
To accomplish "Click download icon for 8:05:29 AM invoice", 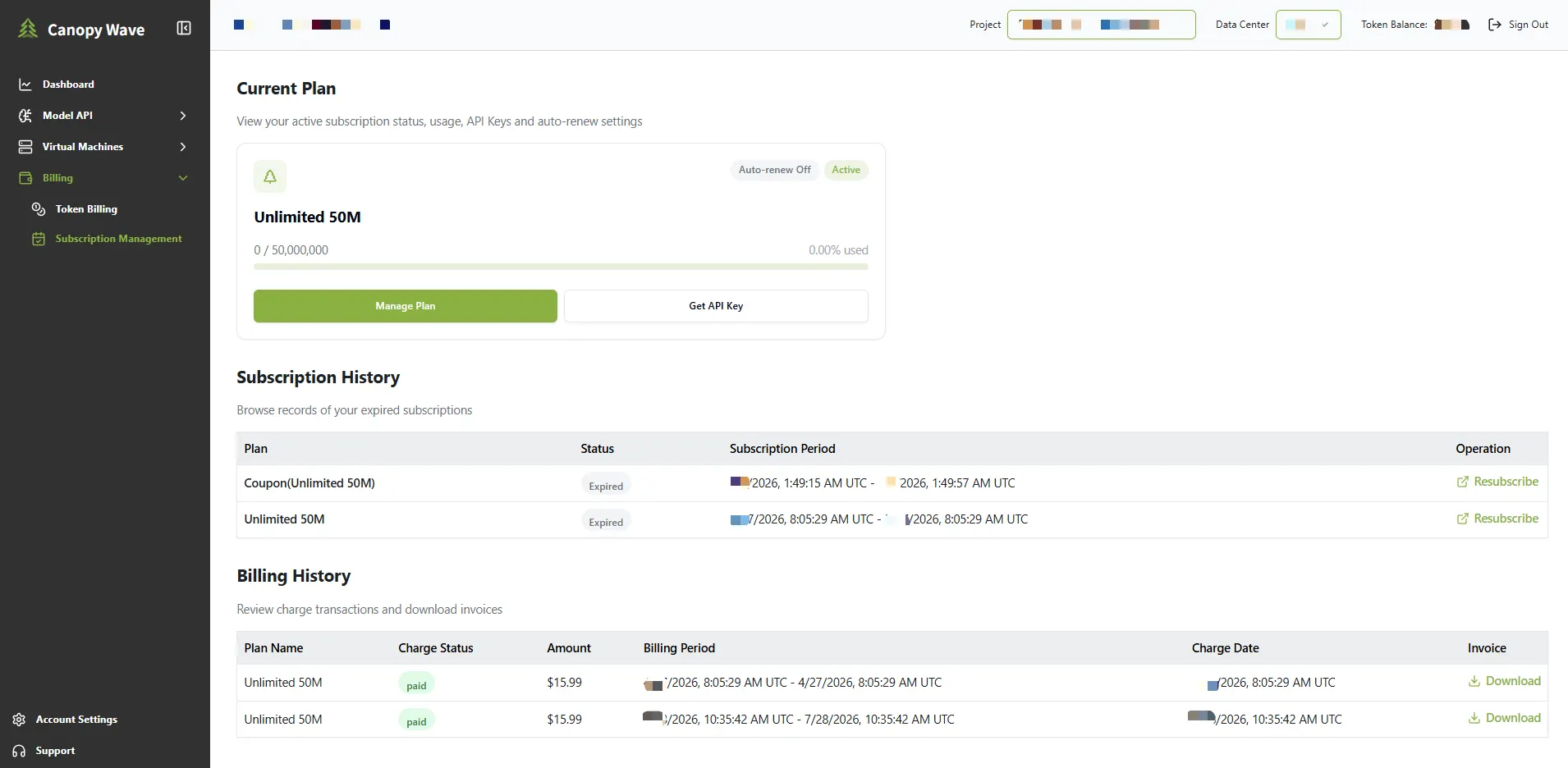I will pos(1474,681).
